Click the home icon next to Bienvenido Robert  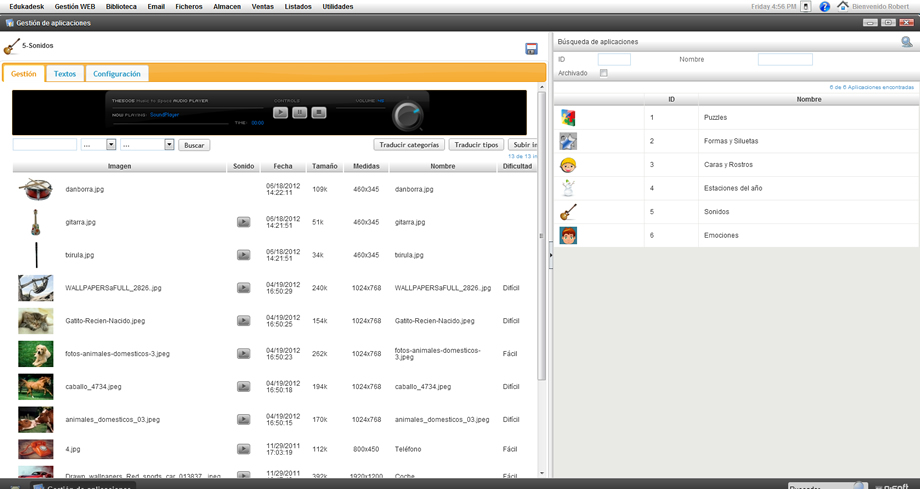[843, 6]
